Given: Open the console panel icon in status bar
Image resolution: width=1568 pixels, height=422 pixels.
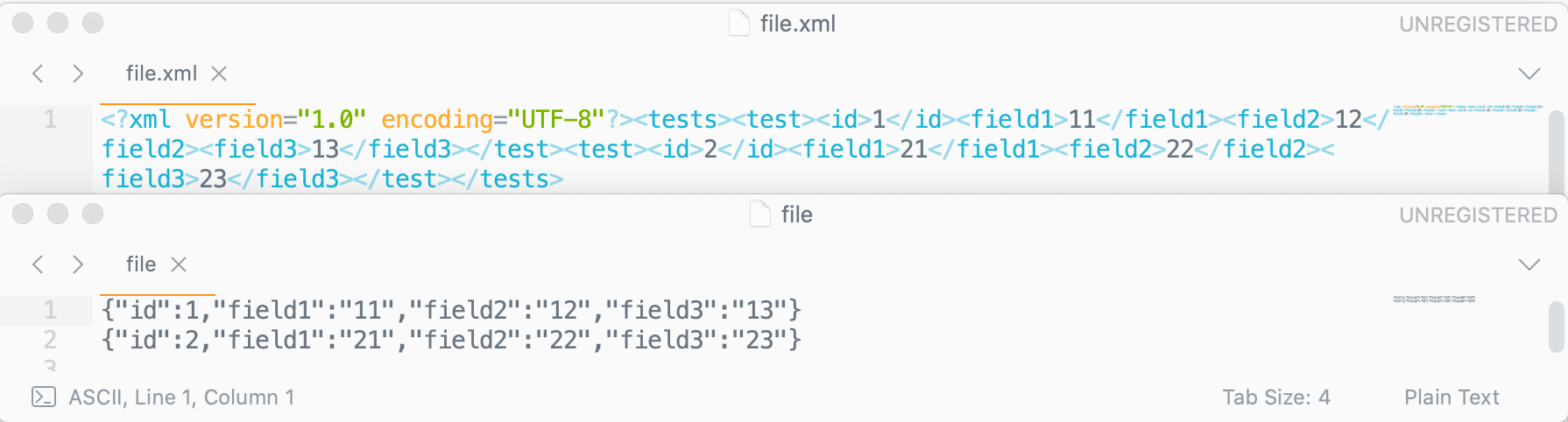Looking at the screenshot, I should tap(44, 397).
